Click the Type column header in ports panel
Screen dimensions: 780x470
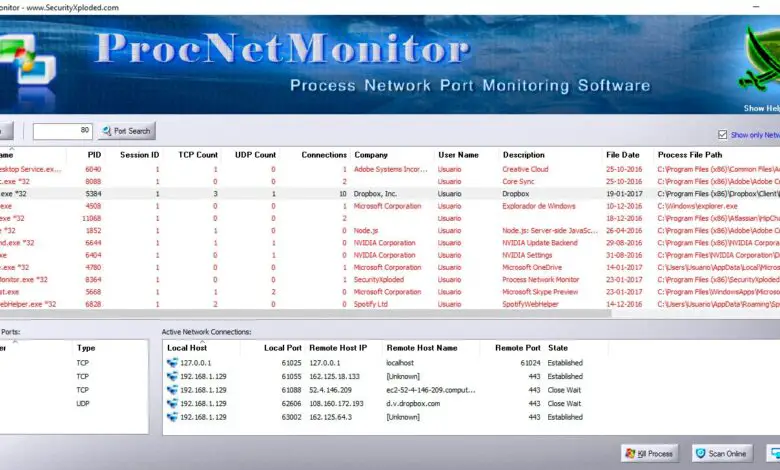tap(86, 348)
